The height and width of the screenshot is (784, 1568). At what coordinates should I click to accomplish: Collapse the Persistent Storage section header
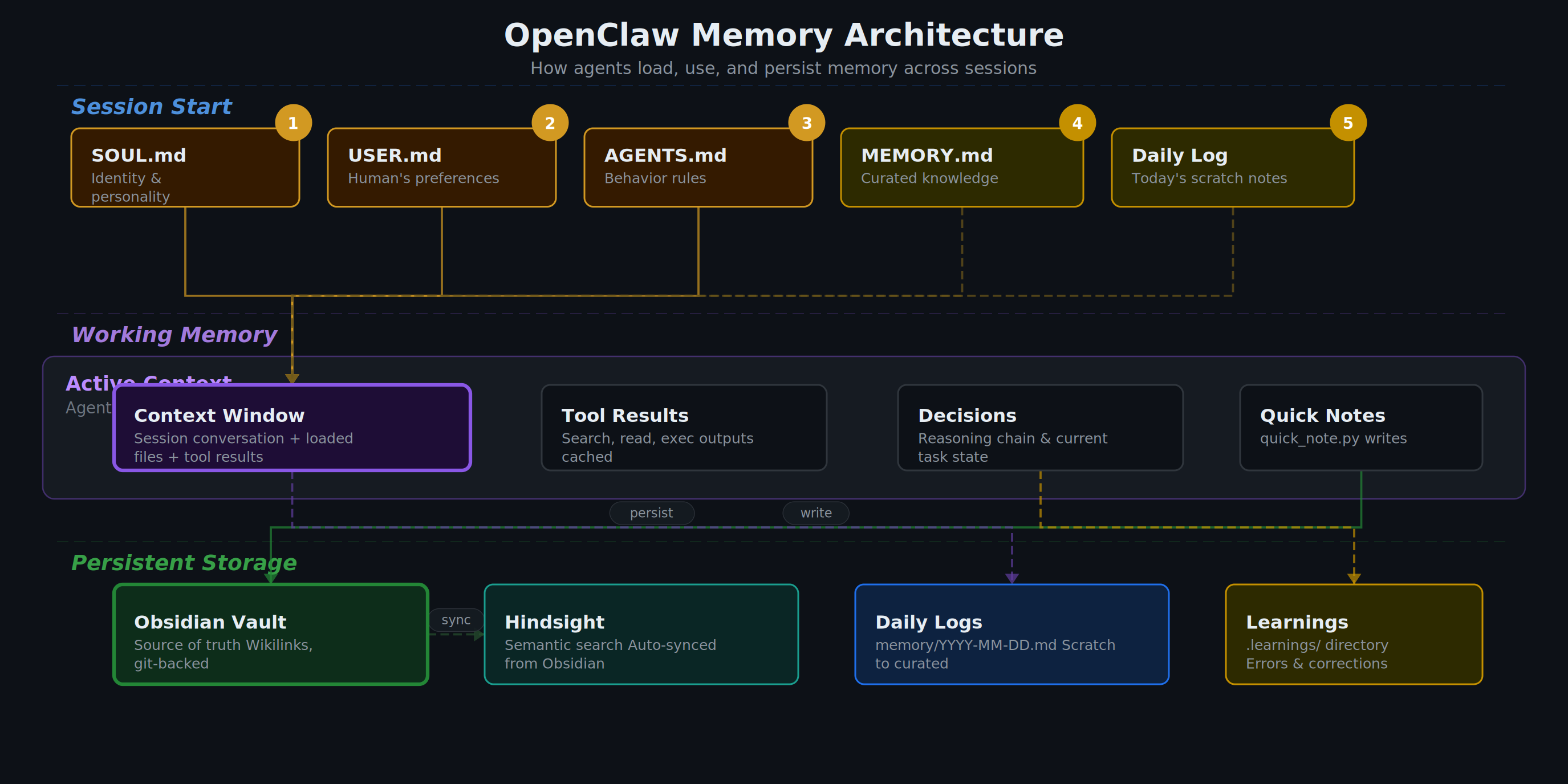[183, 563]
